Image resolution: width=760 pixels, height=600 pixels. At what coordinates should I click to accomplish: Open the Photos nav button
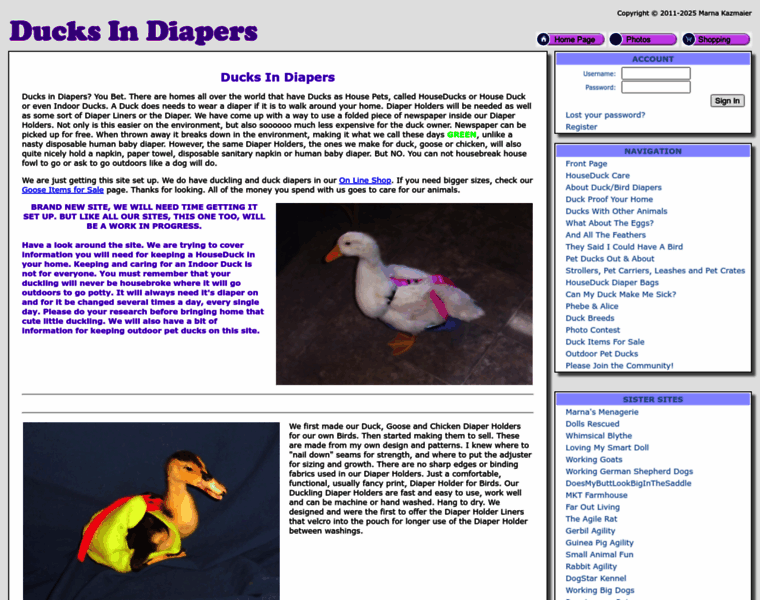tap(643, 39)
